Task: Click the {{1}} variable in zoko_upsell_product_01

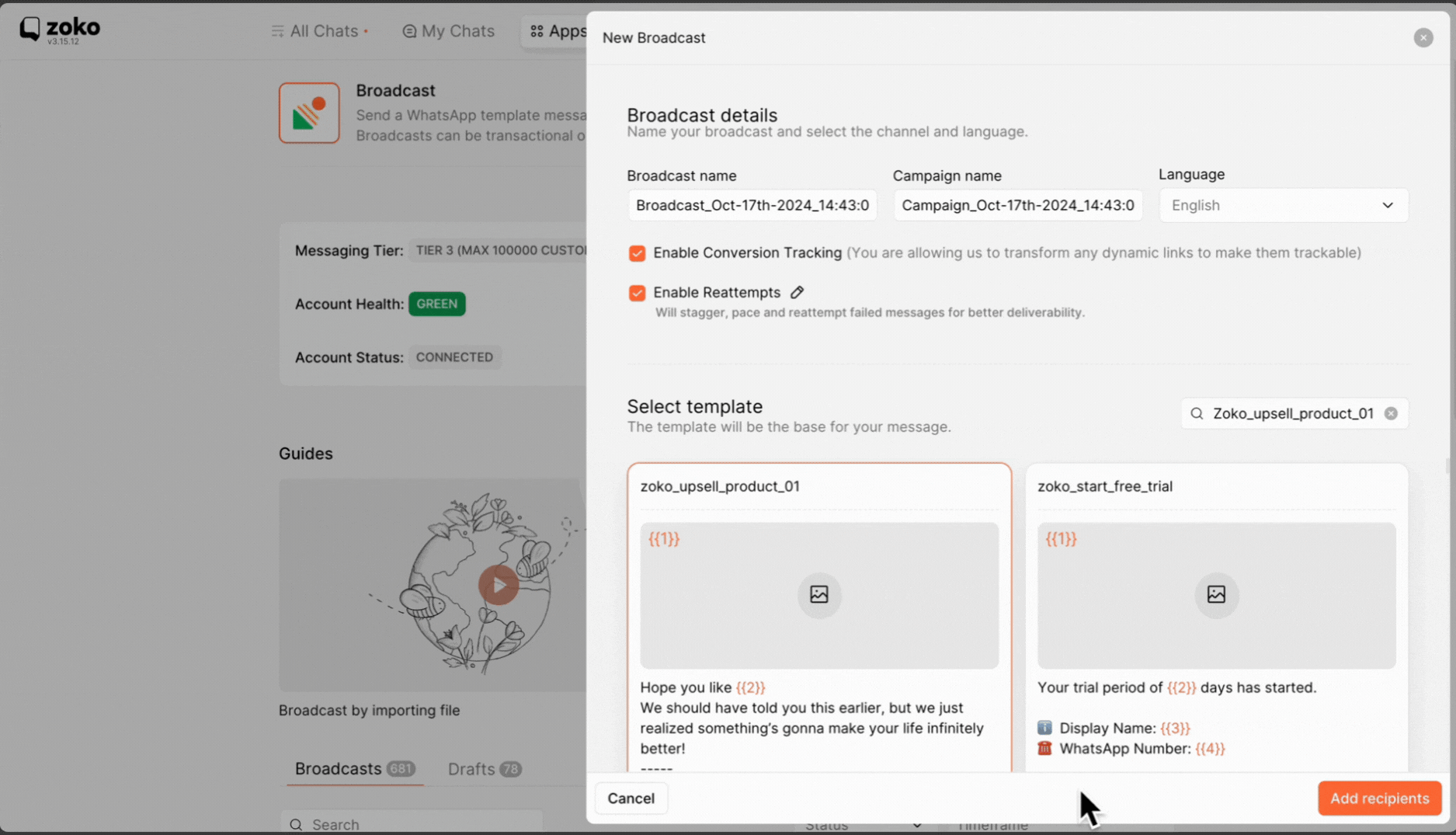Action: point(664,539)
